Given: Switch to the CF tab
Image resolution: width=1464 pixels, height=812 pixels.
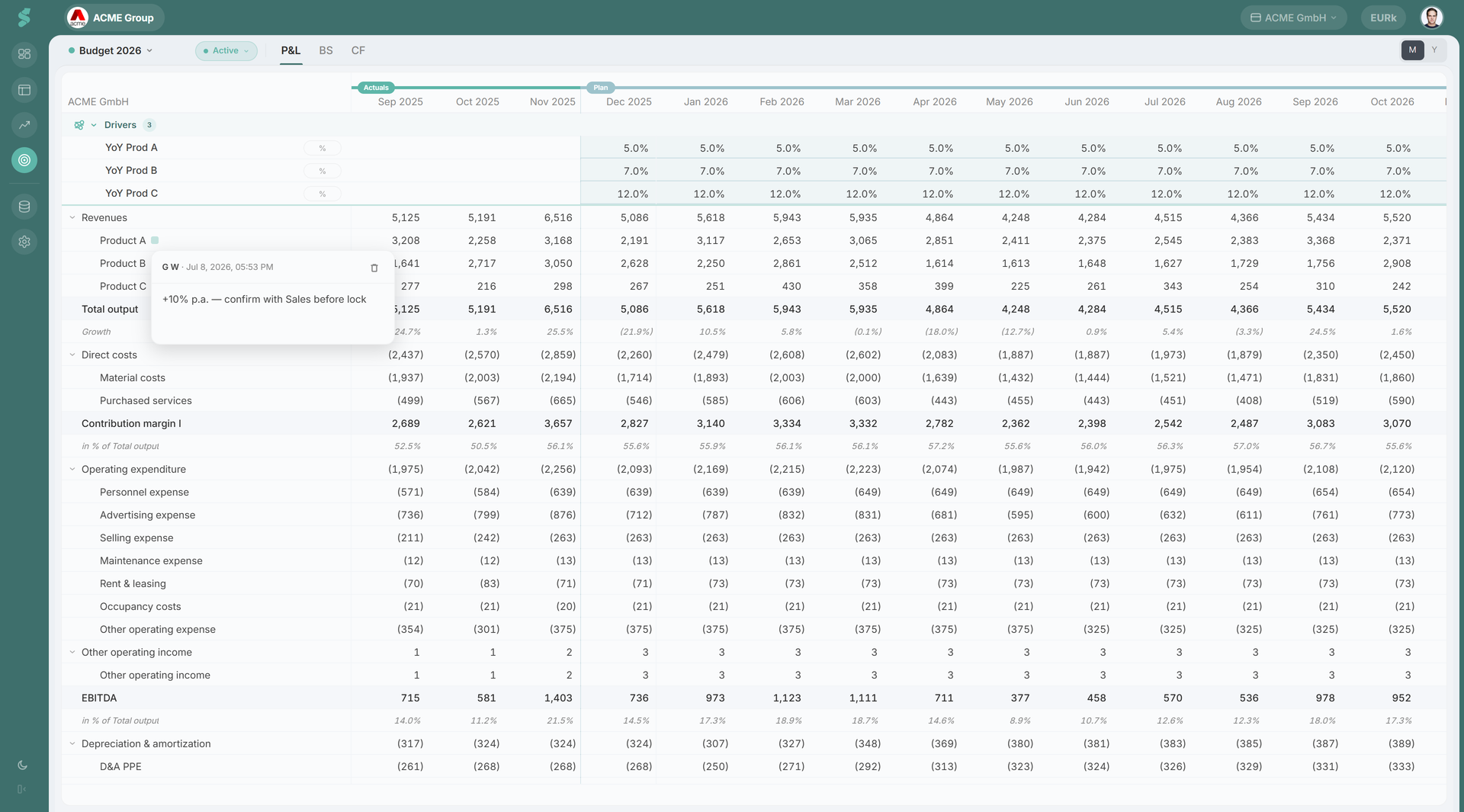Looking at the screenshot, I should 358,50.
